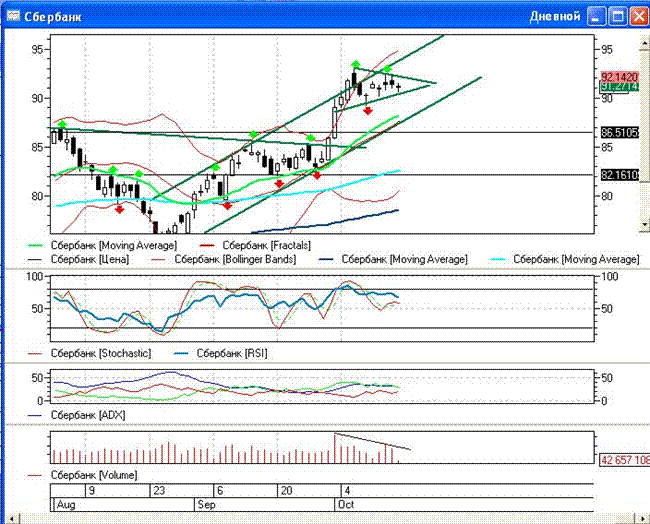
Task: Select the Сбербанк [Fractals] legend entry
Action: 255,245
